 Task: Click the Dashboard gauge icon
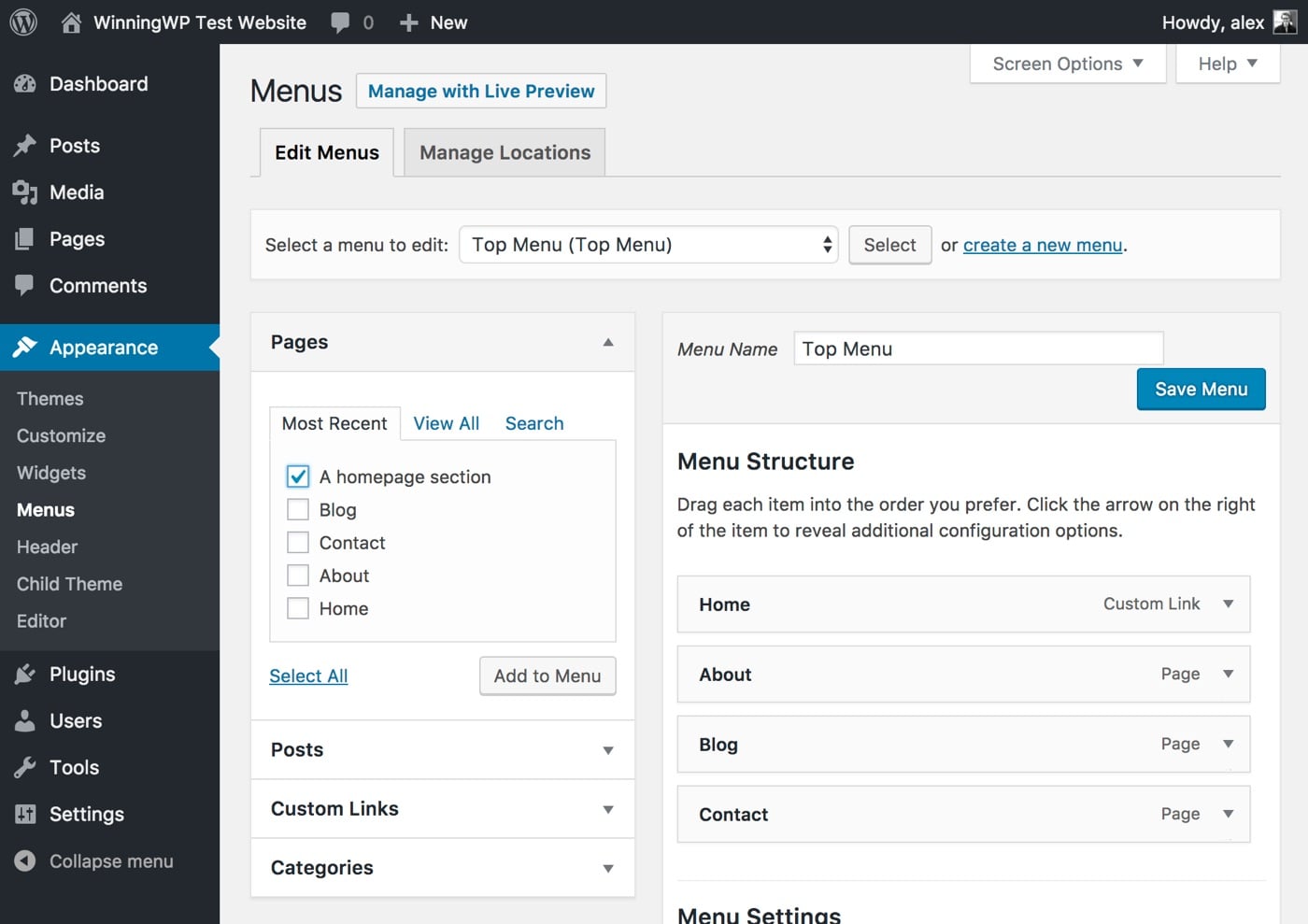click(x=25, y=84)
